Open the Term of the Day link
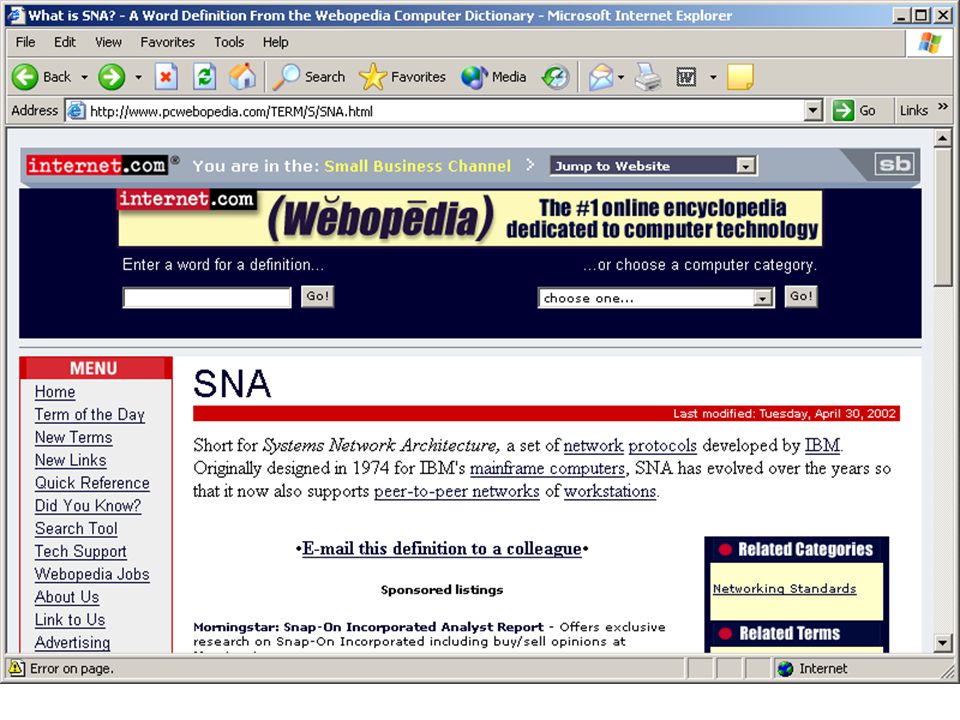The image size is (960, 720). [x=89, y=414]
